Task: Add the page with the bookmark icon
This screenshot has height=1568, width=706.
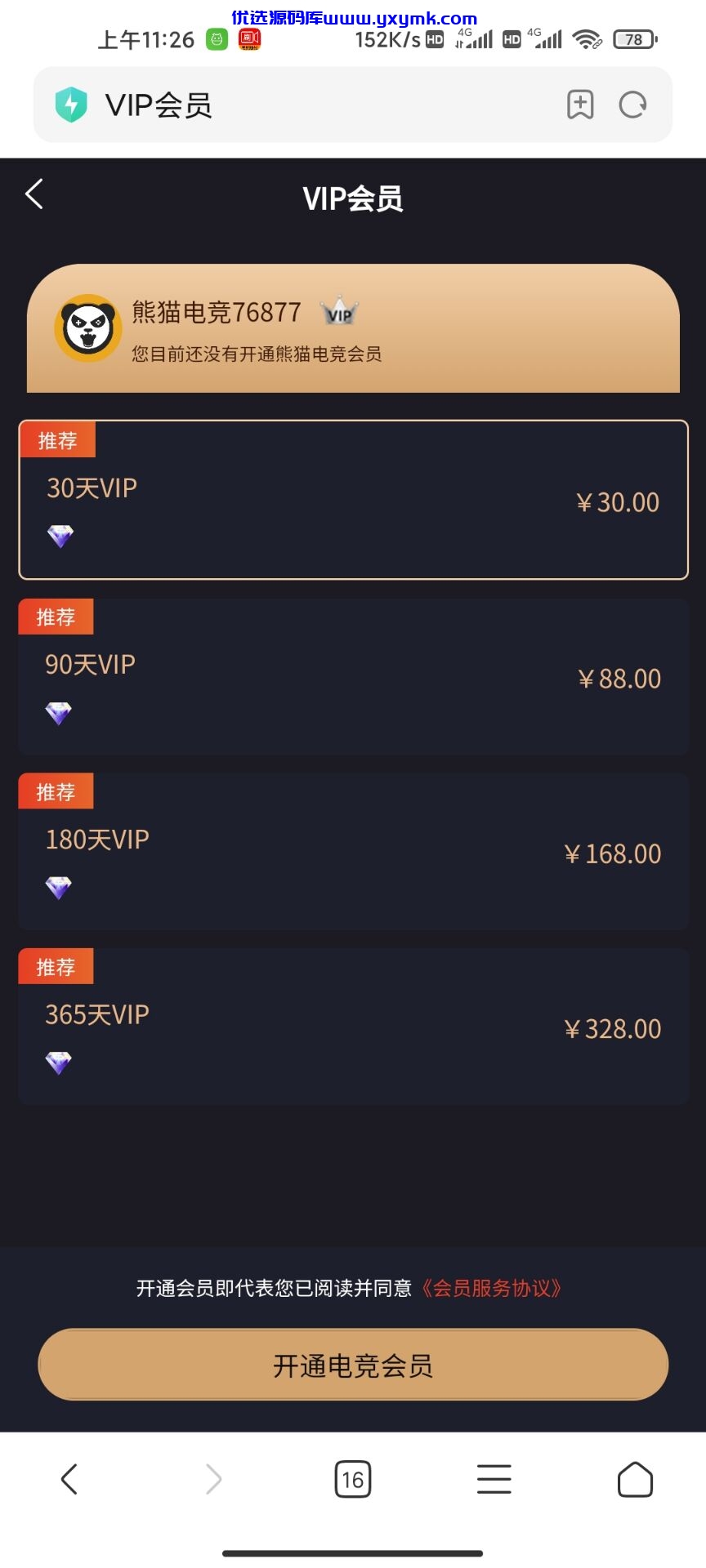Action: click(x=580, y=105)
